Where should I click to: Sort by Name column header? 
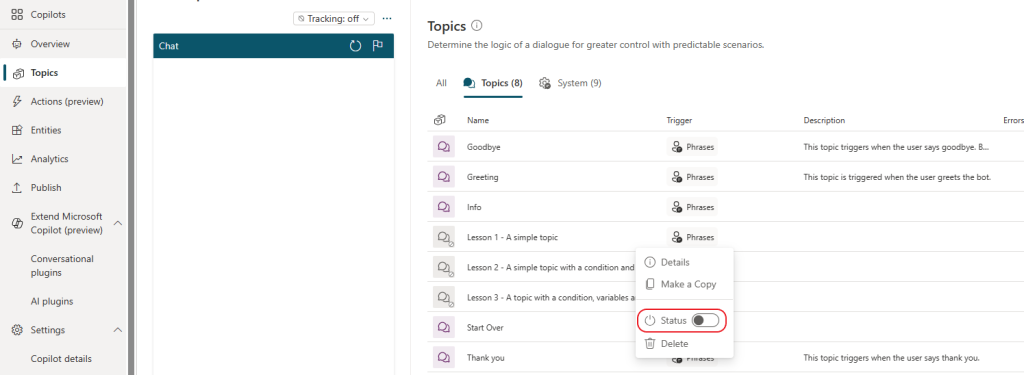click(478, 120)
